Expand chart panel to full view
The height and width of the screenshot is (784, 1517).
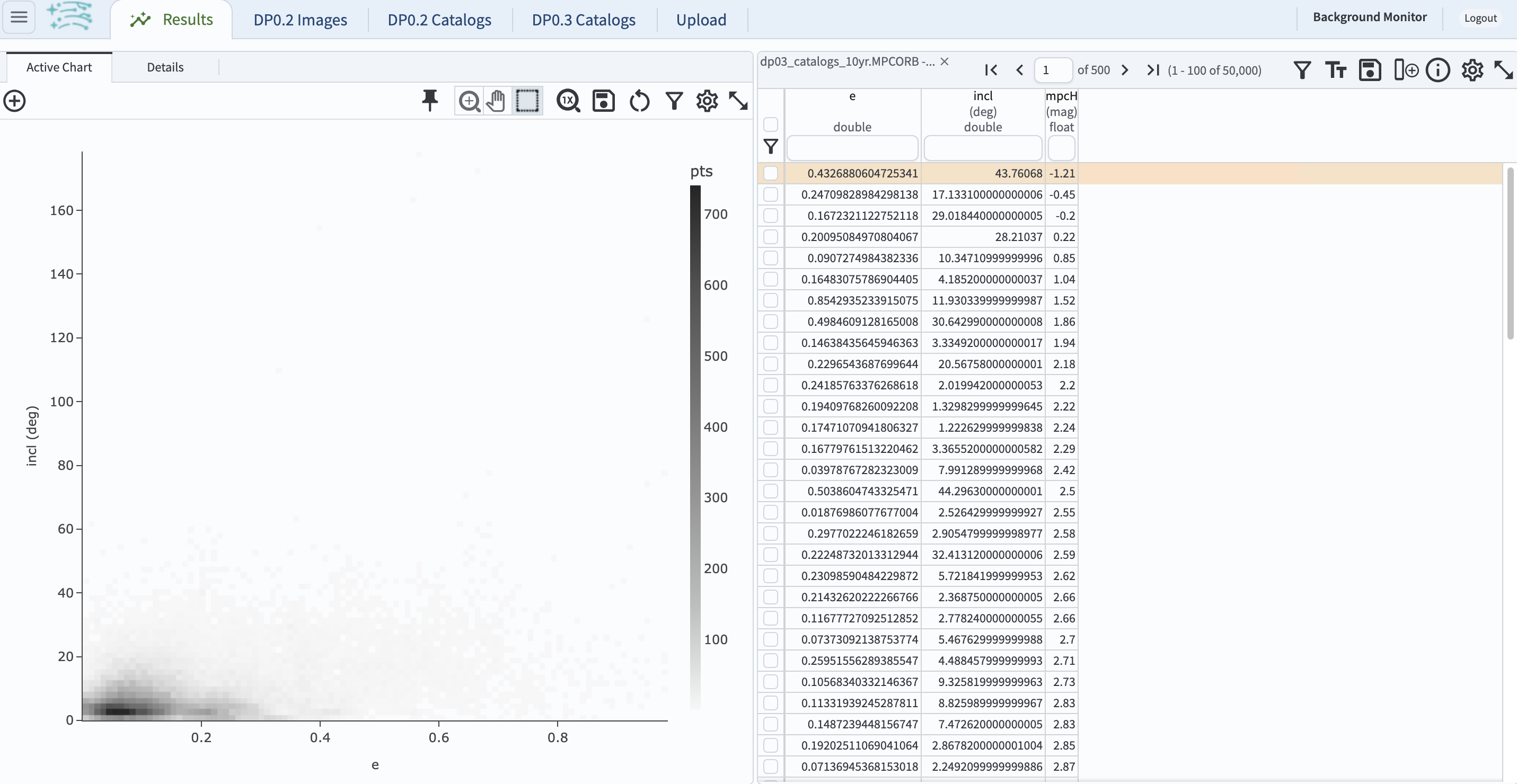(738, 101)
